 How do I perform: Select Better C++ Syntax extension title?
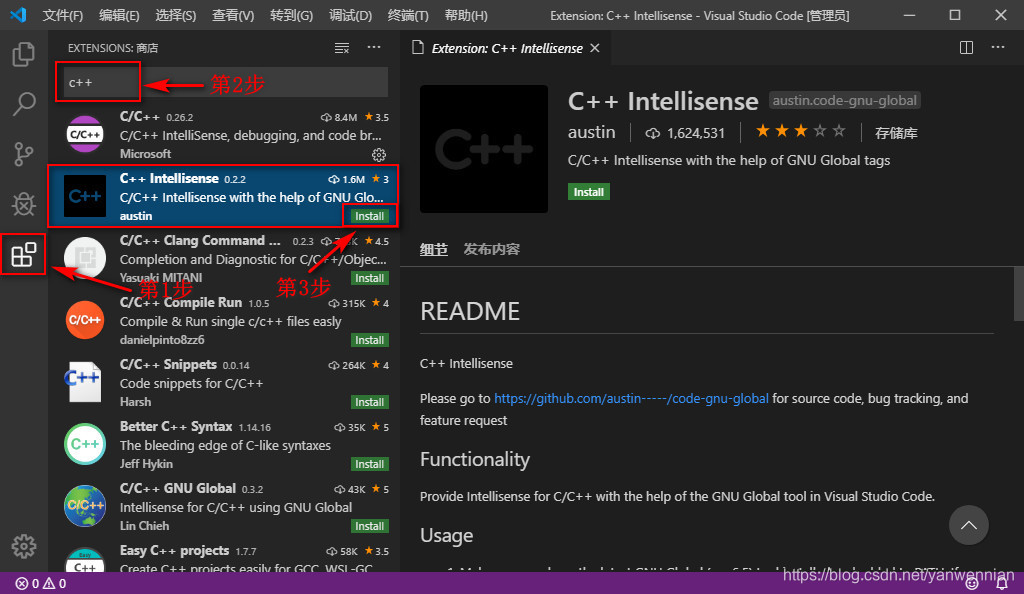click(x=176, y=426)
